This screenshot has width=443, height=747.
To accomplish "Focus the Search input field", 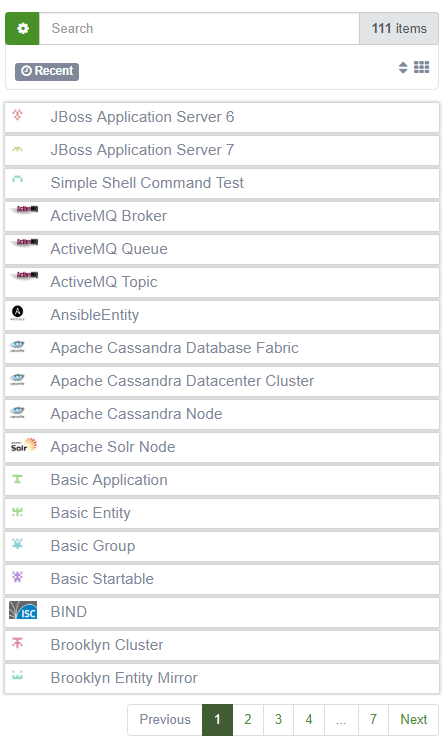I will (x=199, y=29).
